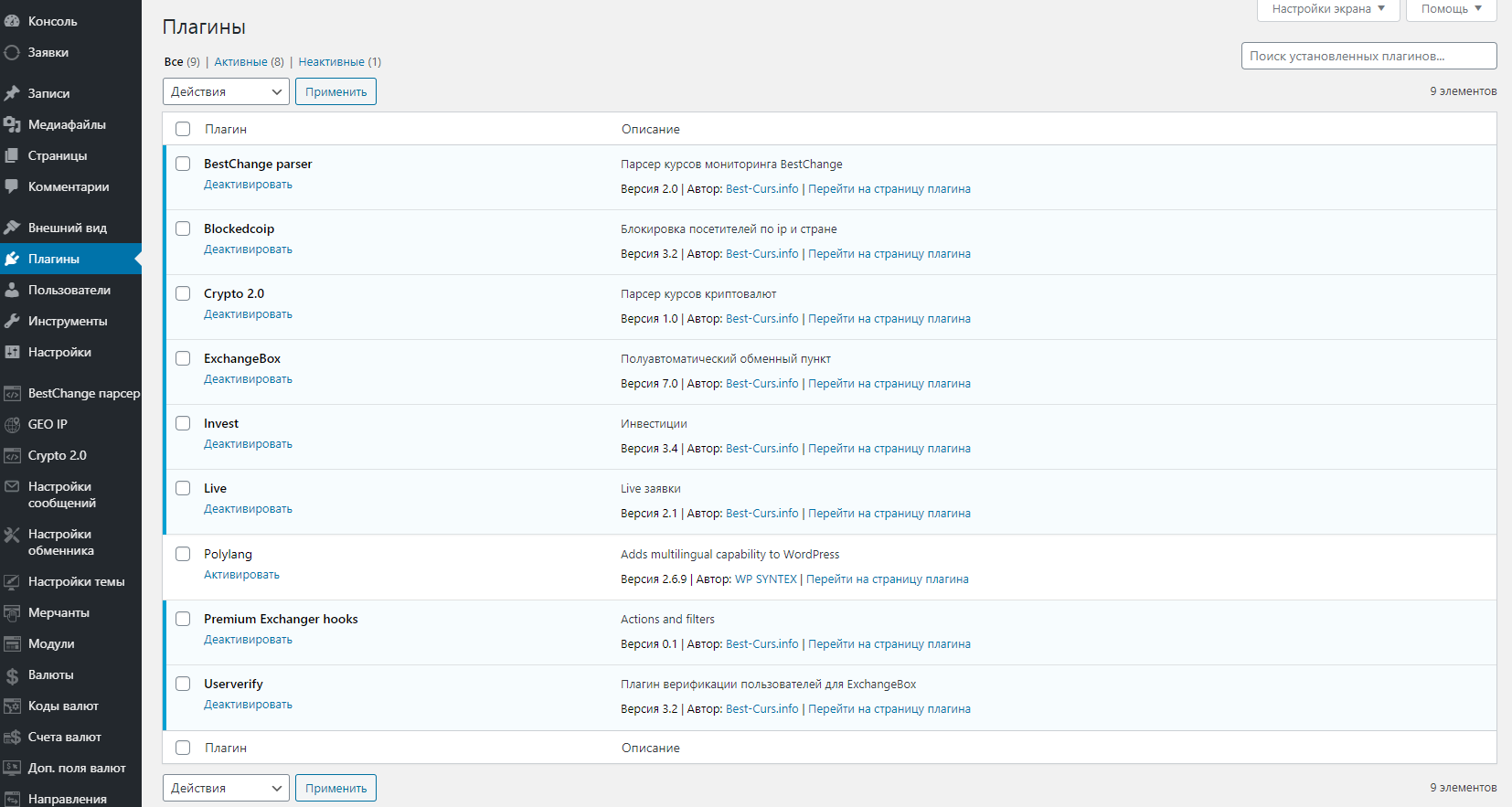Check the select-all checkbox in table header
This screenshot has height=807, width=1512.
pyautogui.click(x=183, y=129)
